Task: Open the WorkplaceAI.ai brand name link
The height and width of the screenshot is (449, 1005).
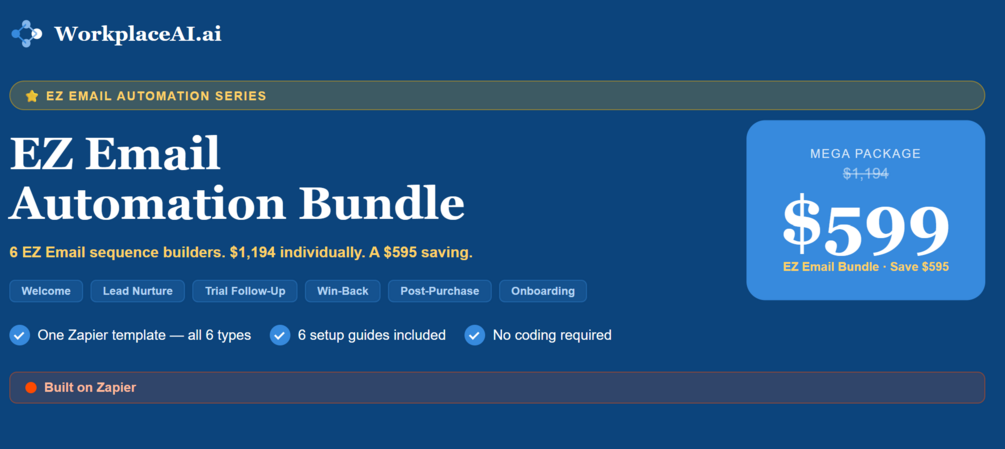Action: coord(138,34)
